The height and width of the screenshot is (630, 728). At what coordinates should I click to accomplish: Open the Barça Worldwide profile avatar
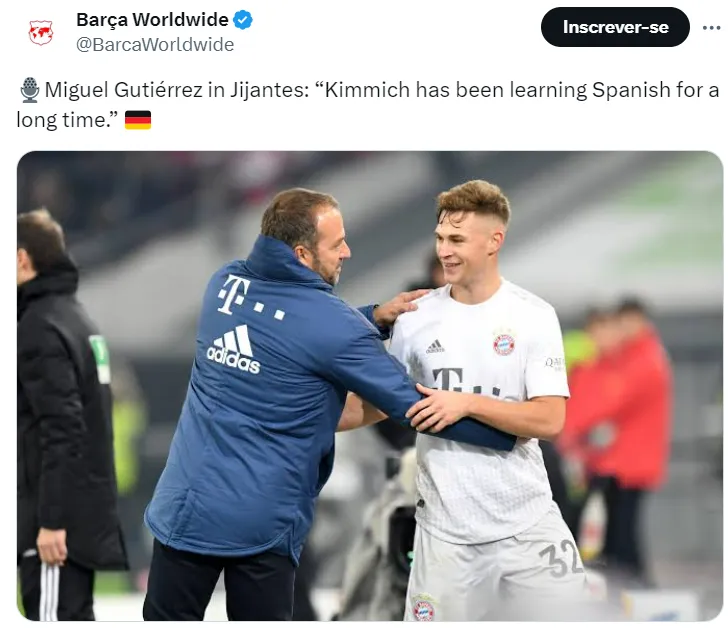tap(41, 32)
